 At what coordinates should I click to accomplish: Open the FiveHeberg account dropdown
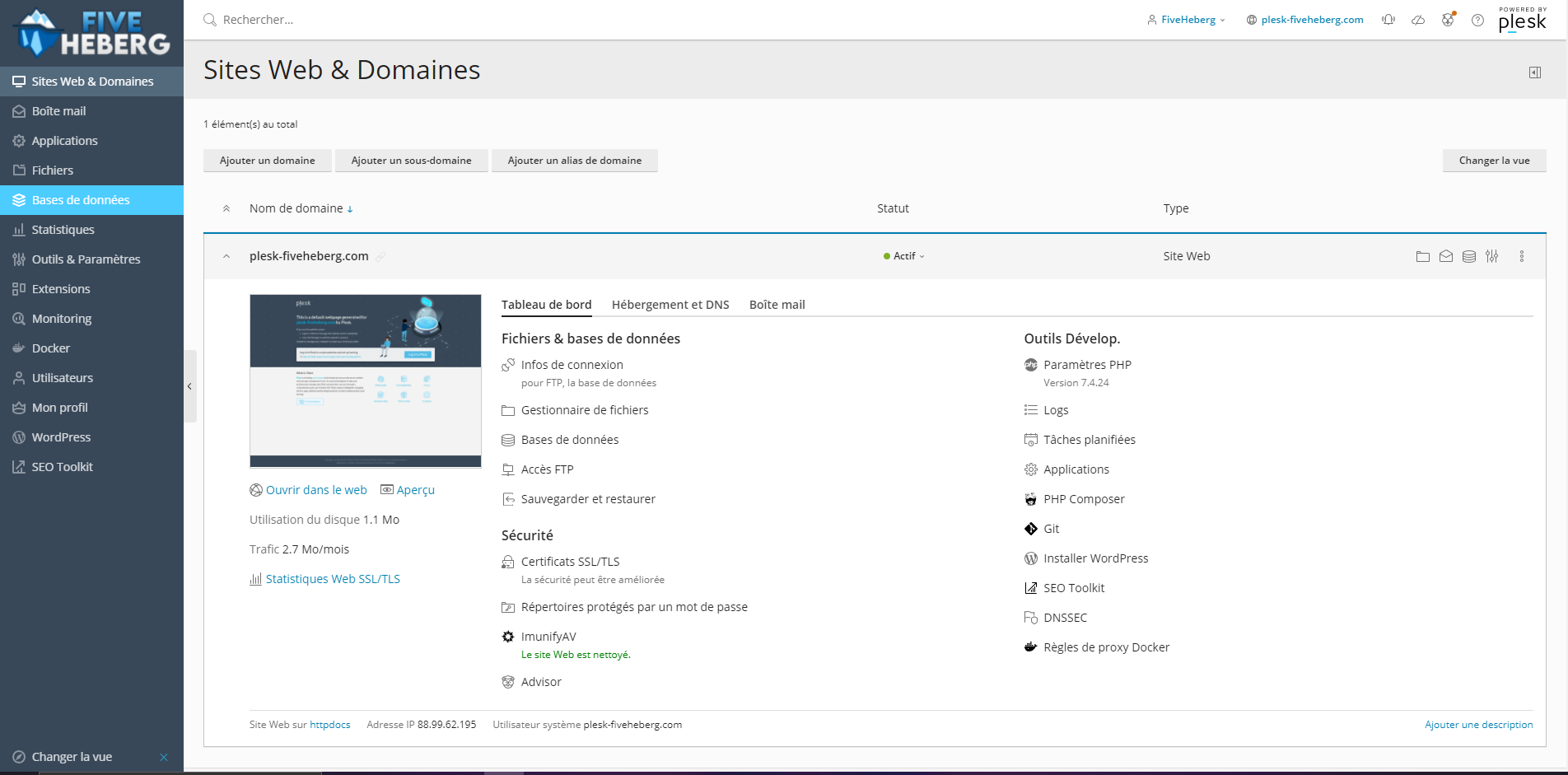(1186, 20)
